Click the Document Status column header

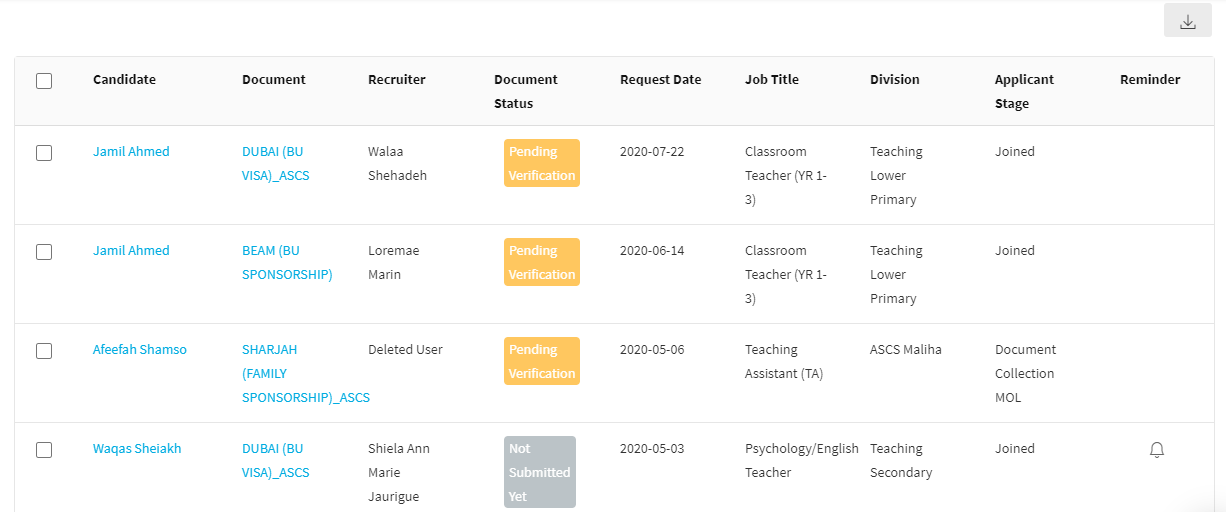coord(525,91)
